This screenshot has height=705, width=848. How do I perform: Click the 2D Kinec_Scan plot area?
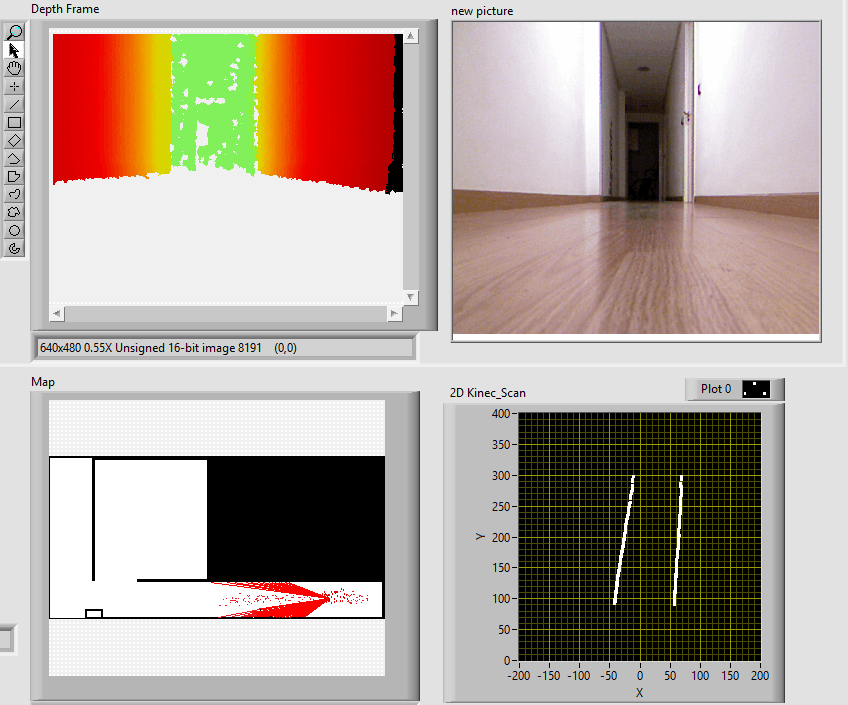click(639, 537)
